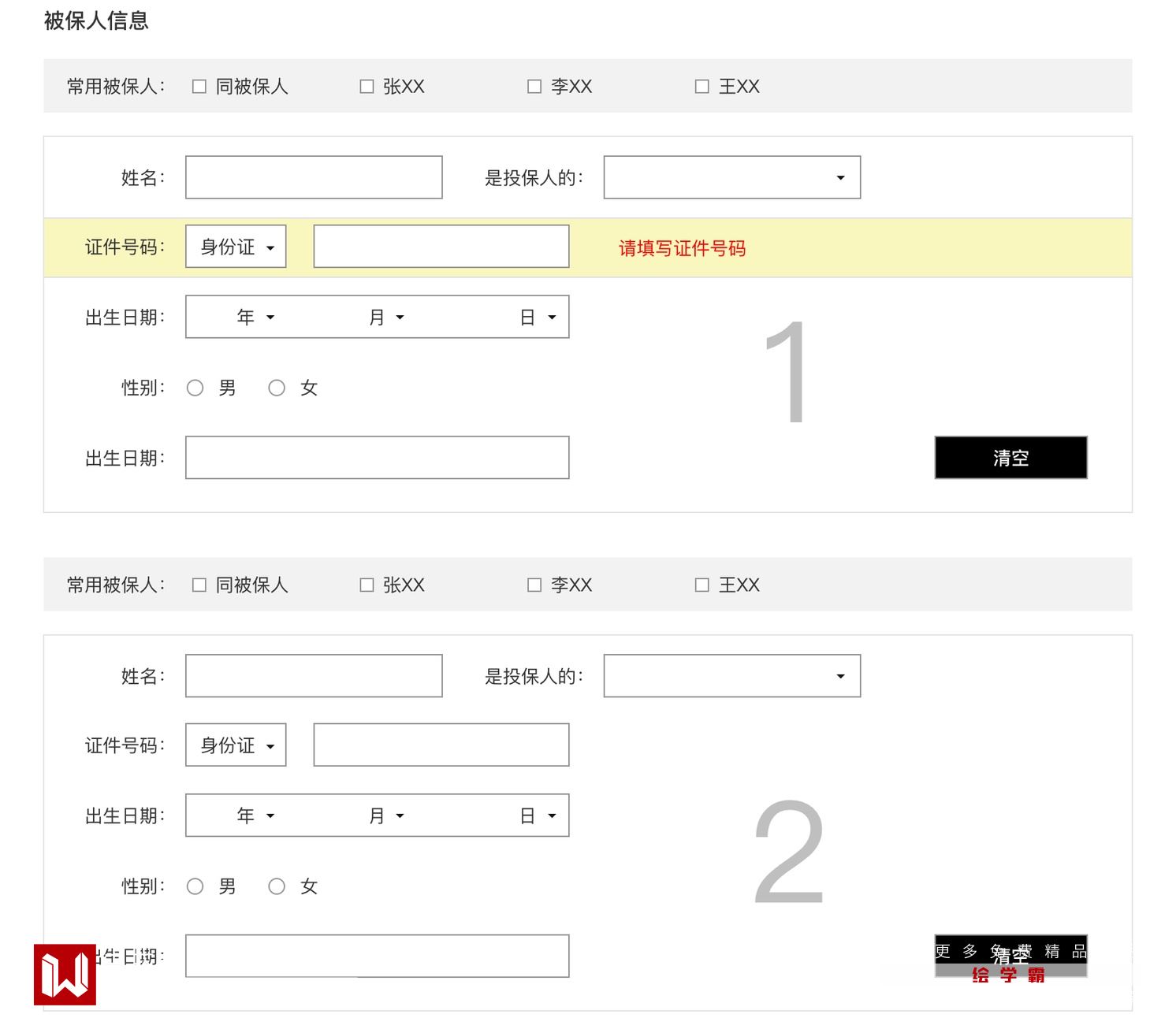This screenshot has width=1176, height=1029.
Task: Pick 女 gender radio in form 2
Action: click(277, 886)
